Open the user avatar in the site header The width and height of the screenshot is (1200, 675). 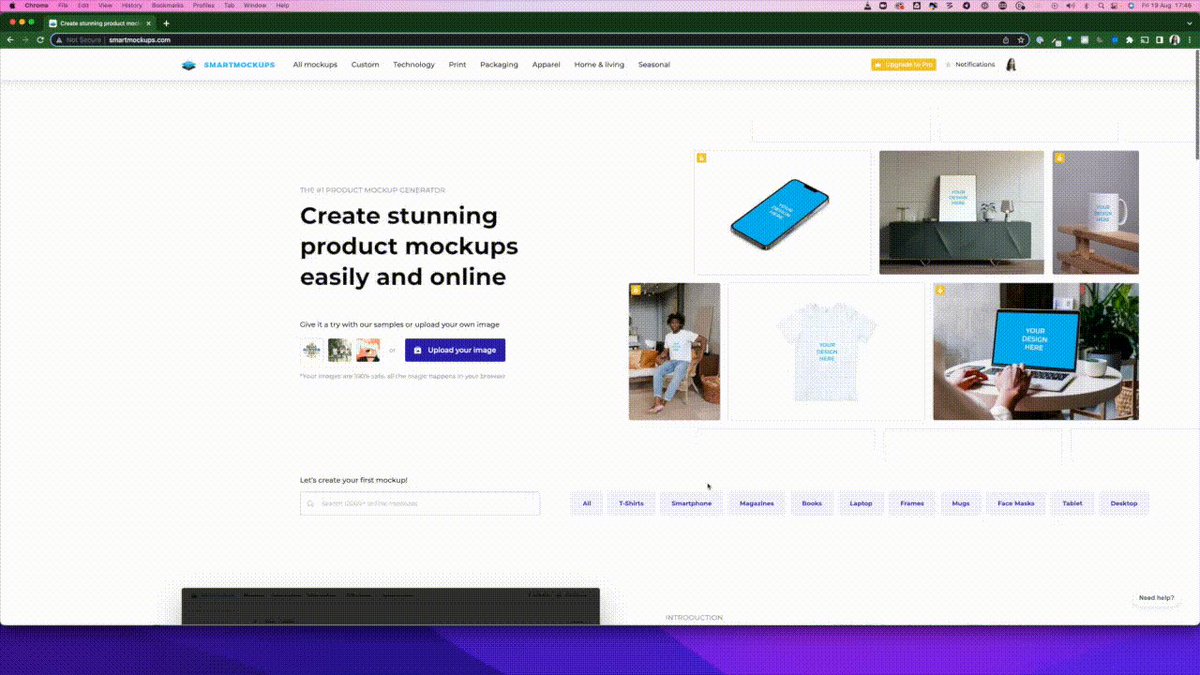[x=1011, y=65]
